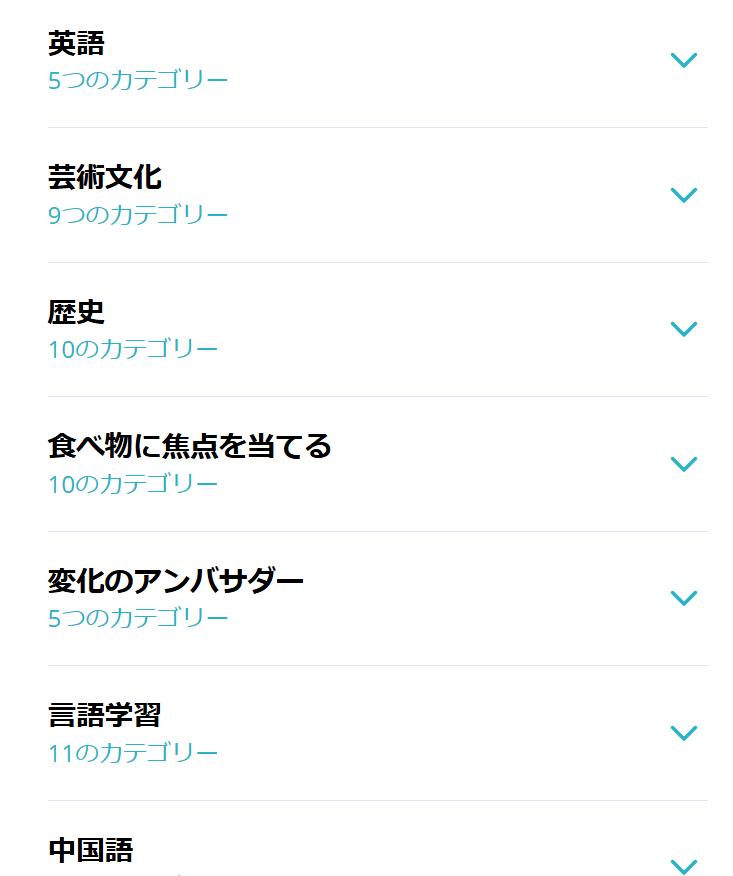
Task: Expand the 英語 section chevron
Action: tap(683, 60)
